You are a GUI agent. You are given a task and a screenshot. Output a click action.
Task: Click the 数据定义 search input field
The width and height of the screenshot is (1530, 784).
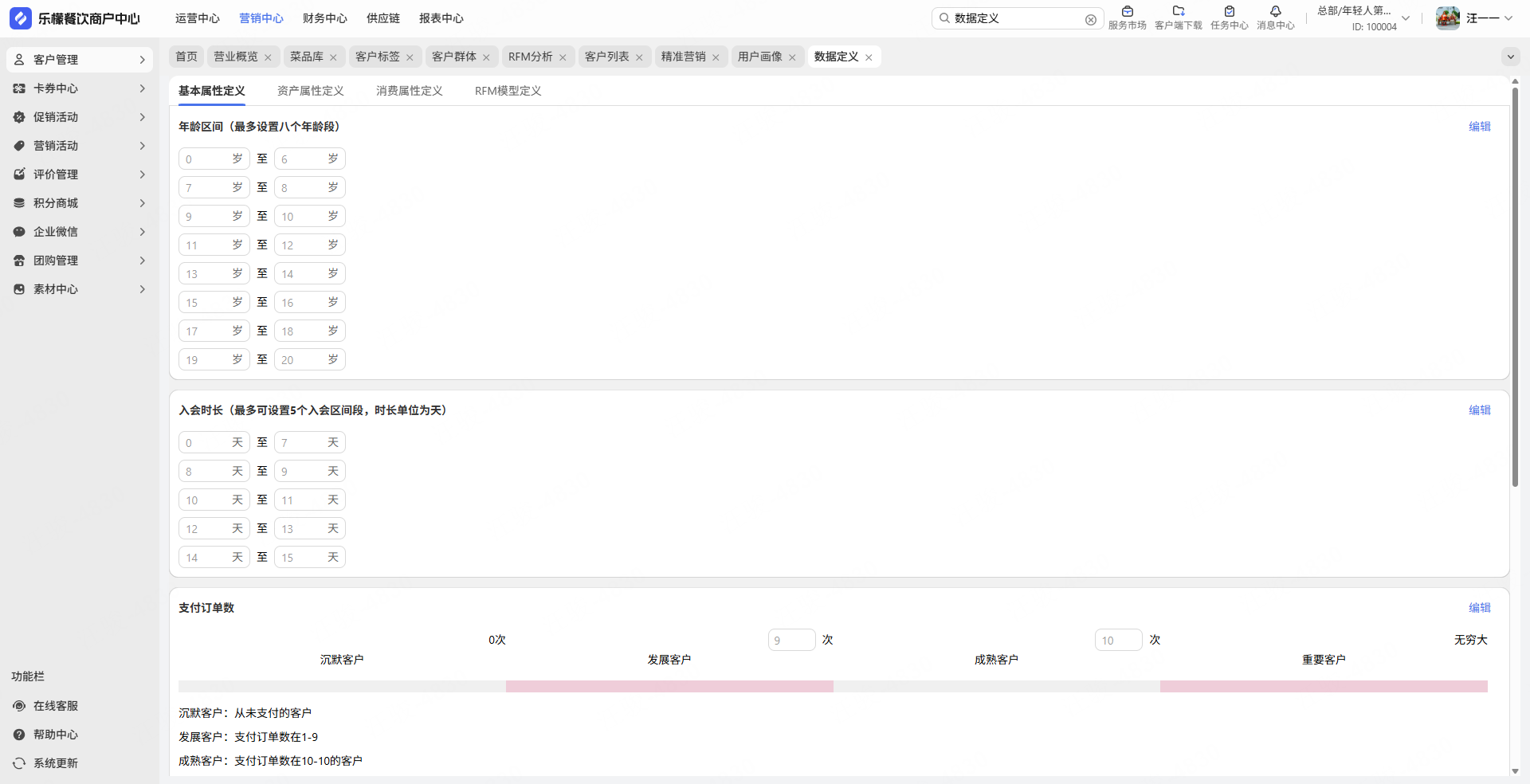coord(1018,18)
